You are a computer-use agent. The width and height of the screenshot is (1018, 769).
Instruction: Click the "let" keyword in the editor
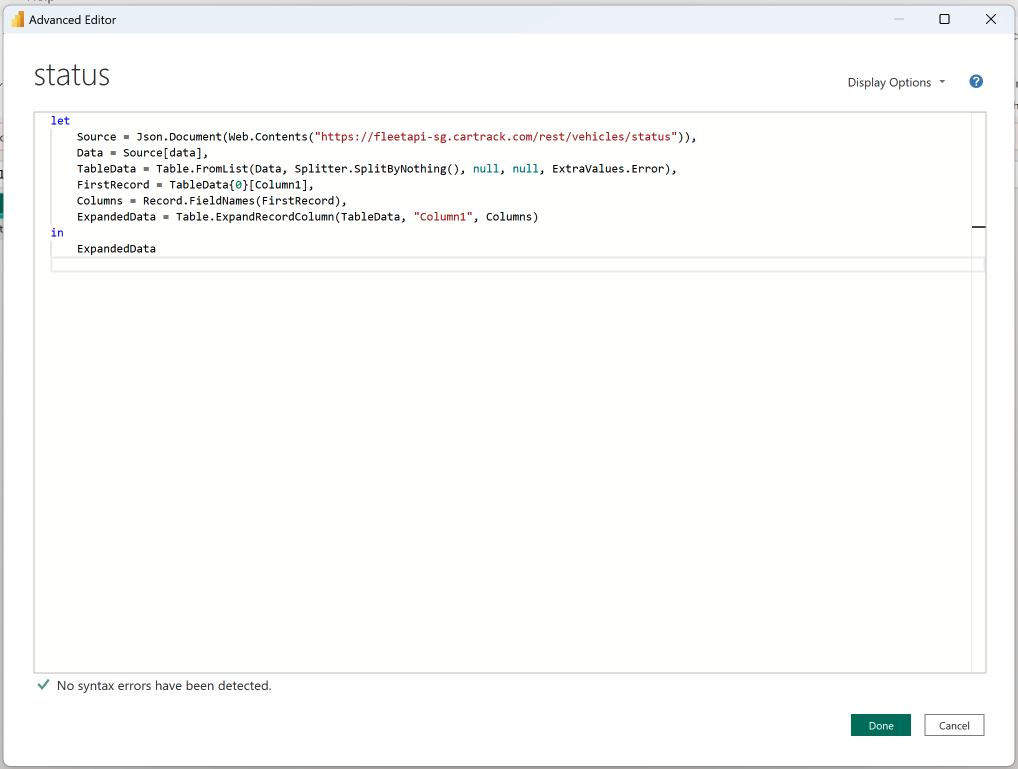60,120
